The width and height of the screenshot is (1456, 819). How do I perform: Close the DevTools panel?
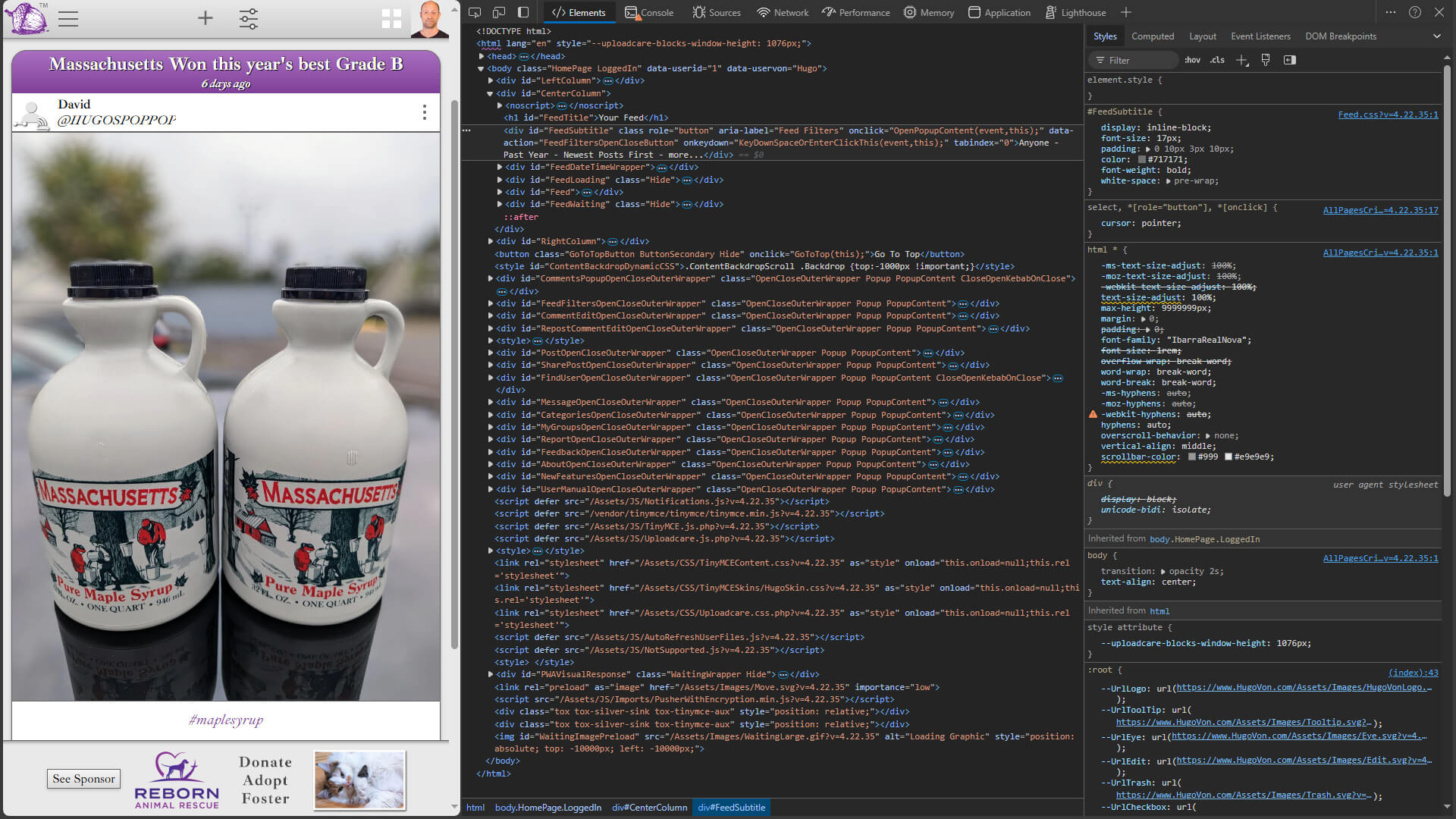coord(1439,12)
